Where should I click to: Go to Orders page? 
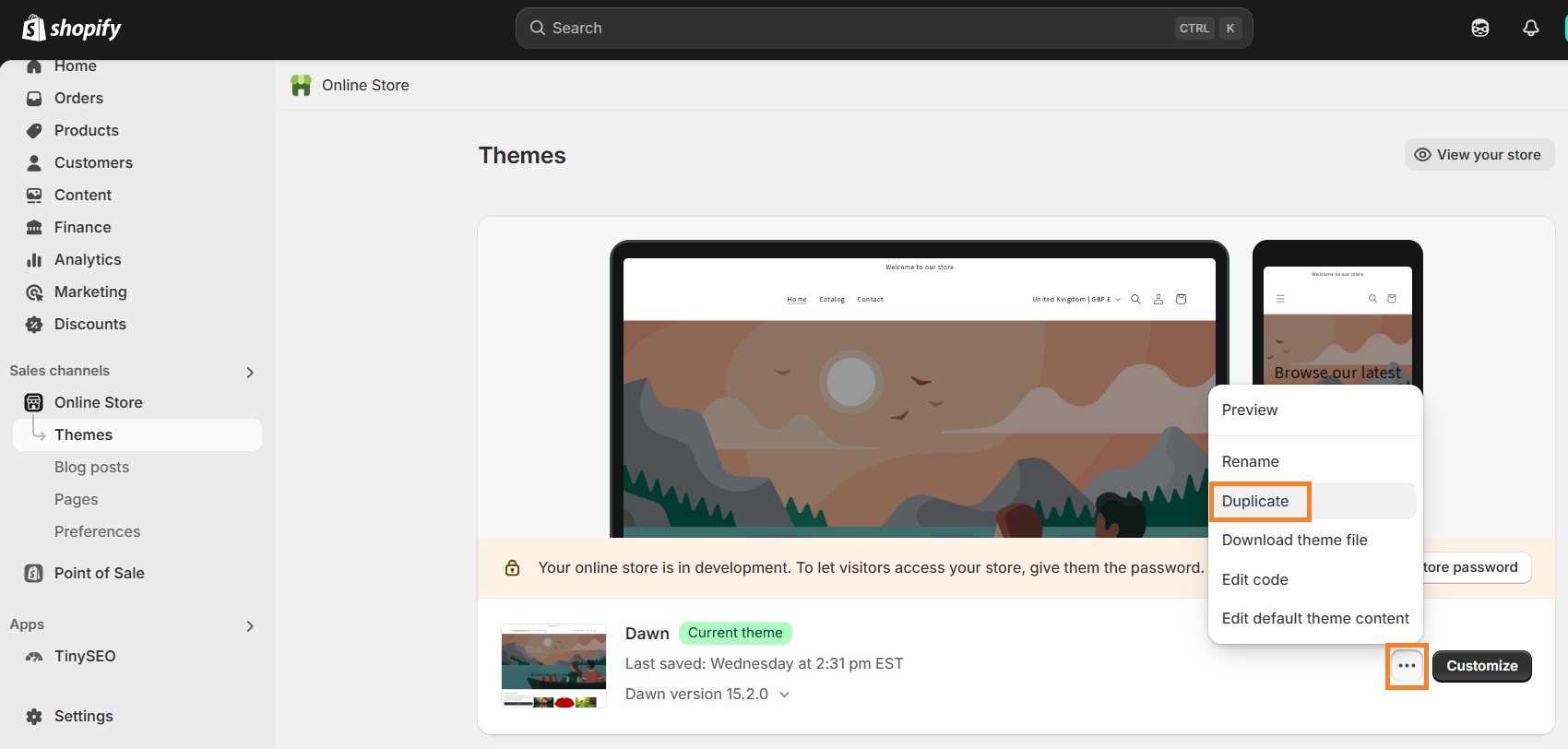tap(78, 98)
